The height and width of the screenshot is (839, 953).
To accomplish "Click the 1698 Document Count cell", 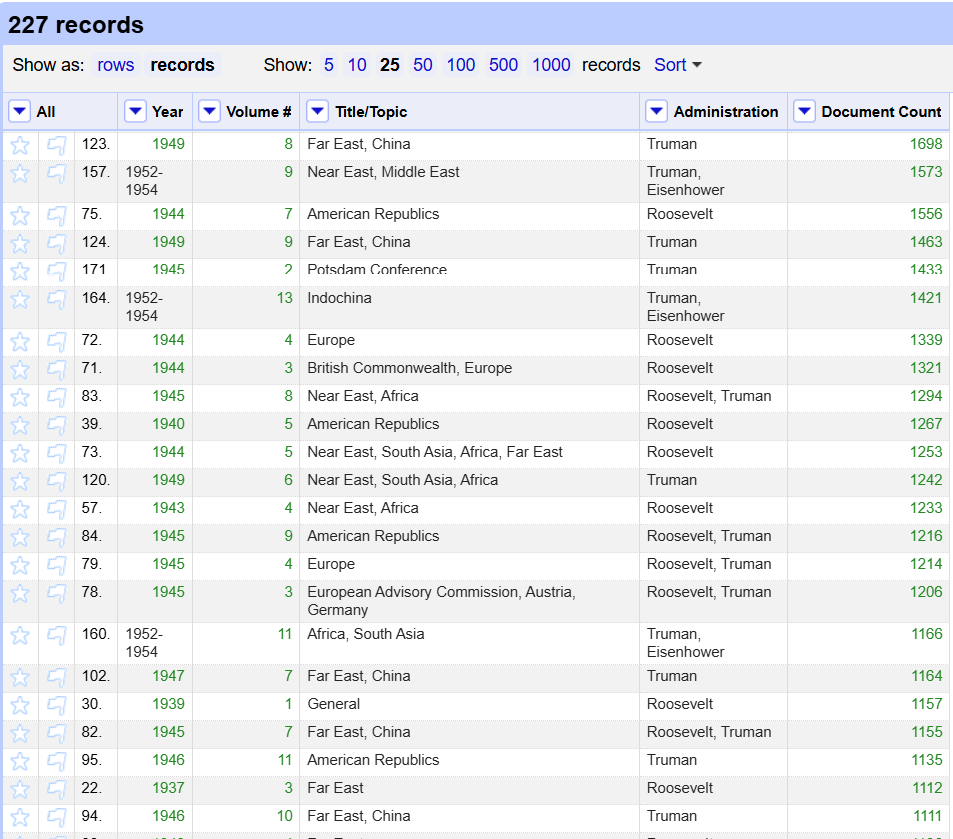I will click(x=925, y=144).
